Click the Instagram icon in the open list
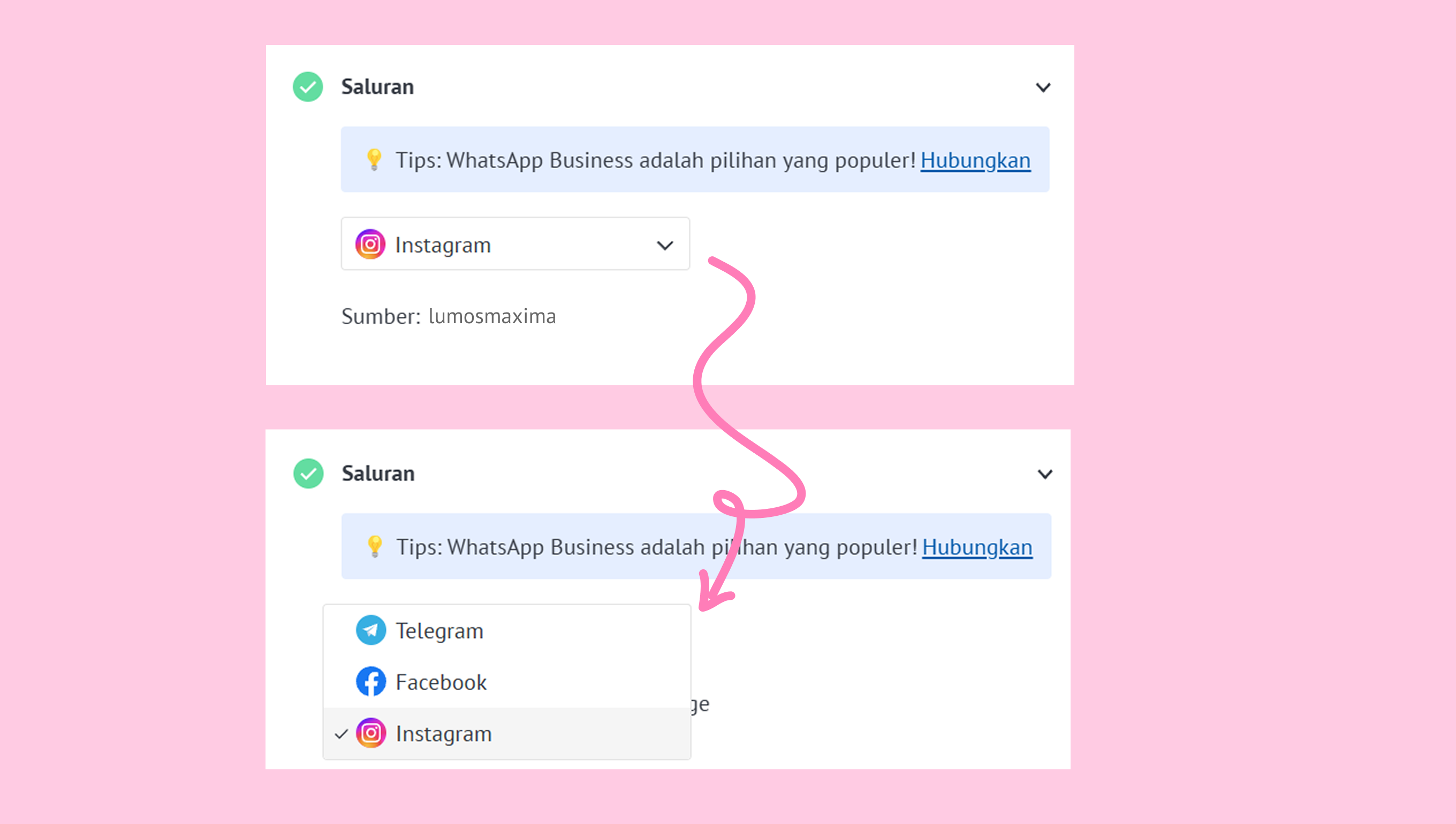The height and width of the screenshot is (824, 1456). point(371,733)
